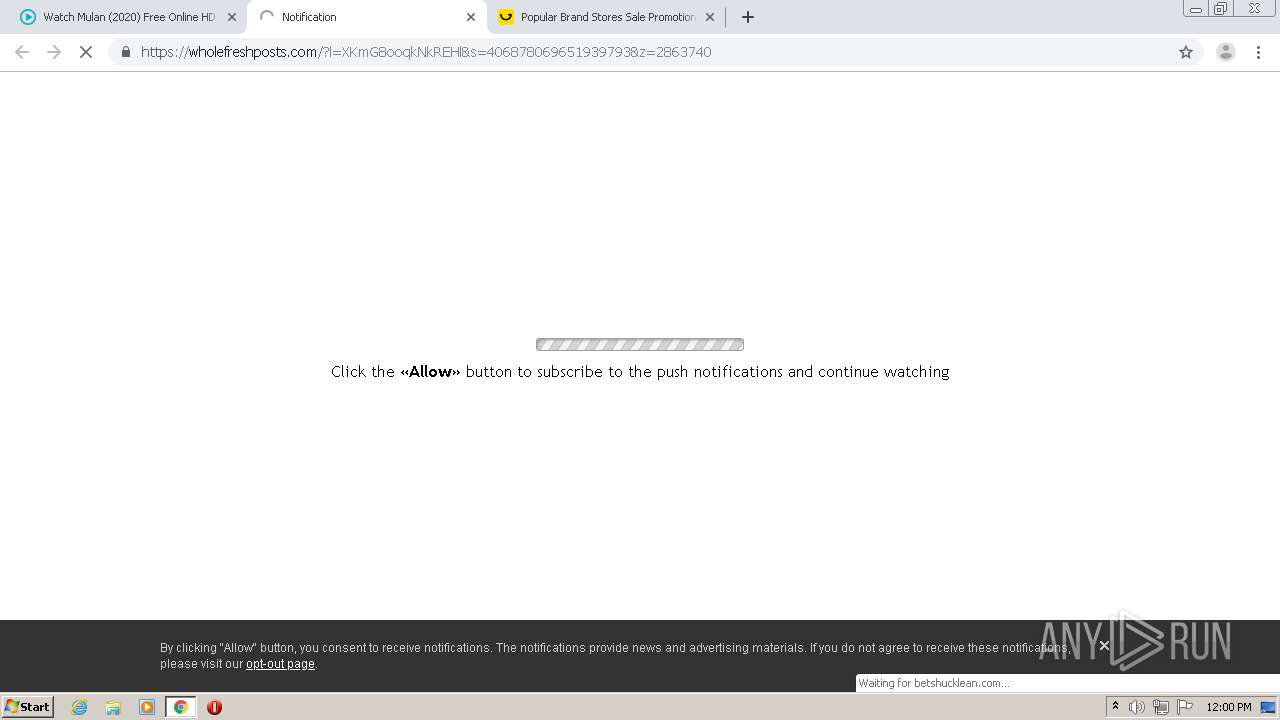Close the Watch Mulan tab

point(232,17)
